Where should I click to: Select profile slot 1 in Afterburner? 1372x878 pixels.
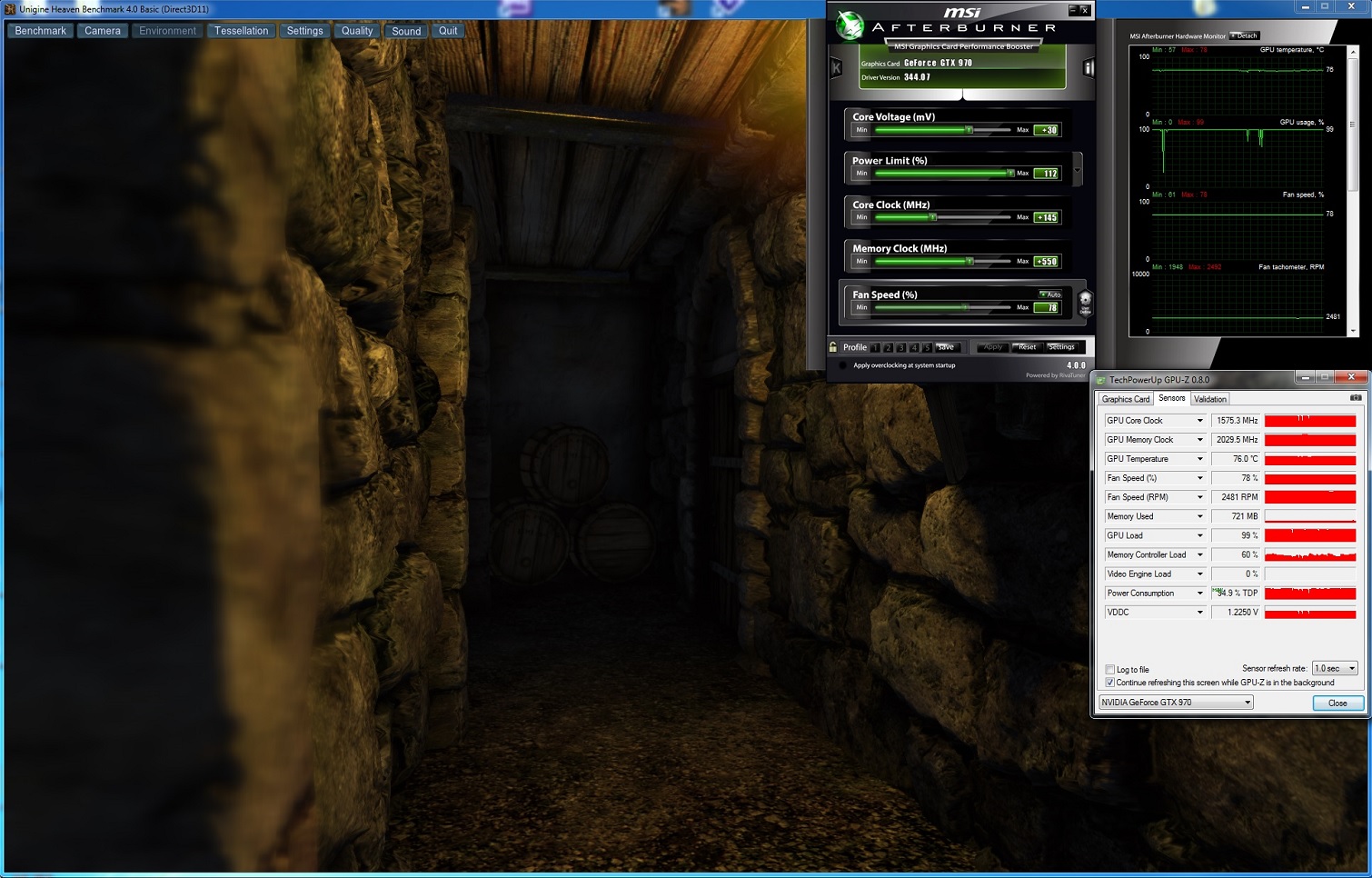[876, 347]
